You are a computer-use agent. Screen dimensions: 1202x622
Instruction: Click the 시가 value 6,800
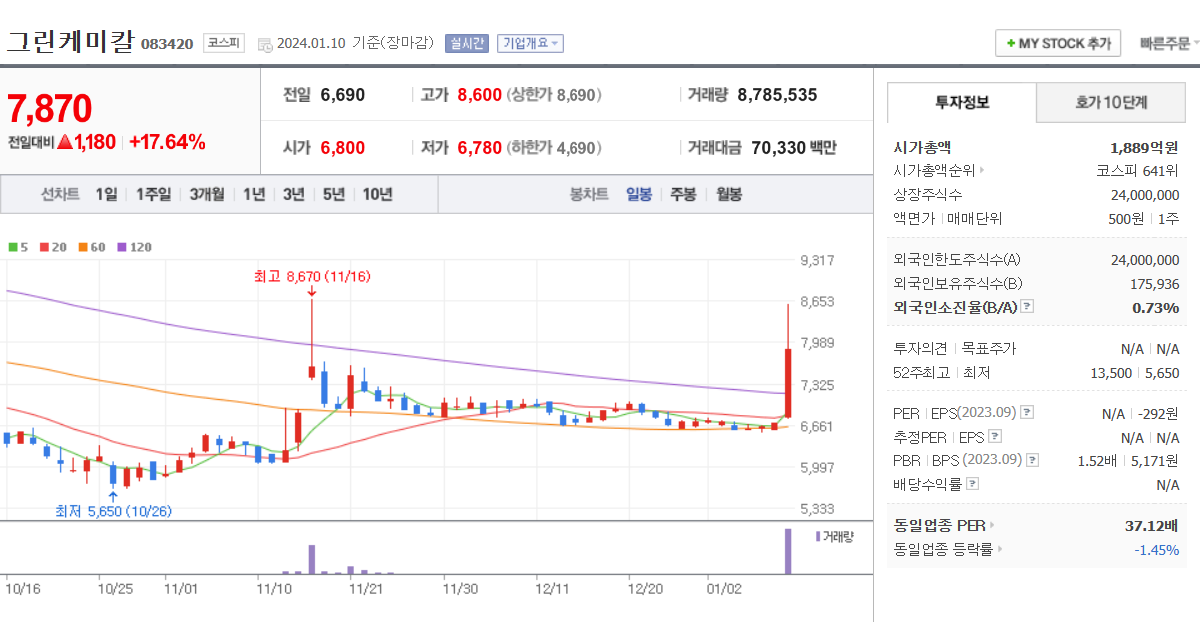343,148
